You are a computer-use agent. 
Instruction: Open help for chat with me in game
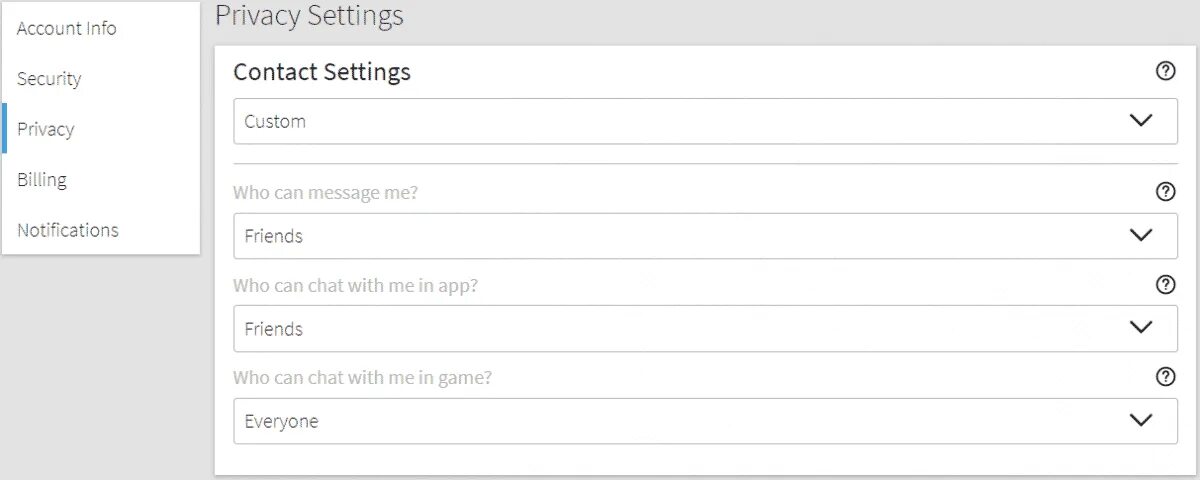[x=1165, y=377]
